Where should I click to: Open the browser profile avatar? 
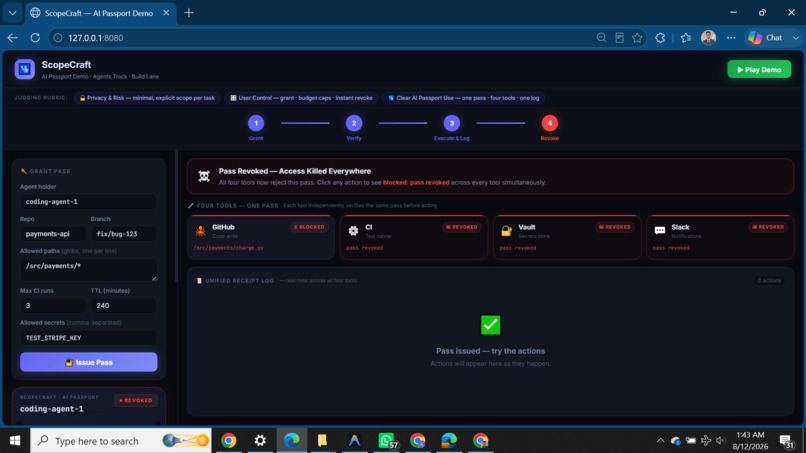click(x=708, y=38)
